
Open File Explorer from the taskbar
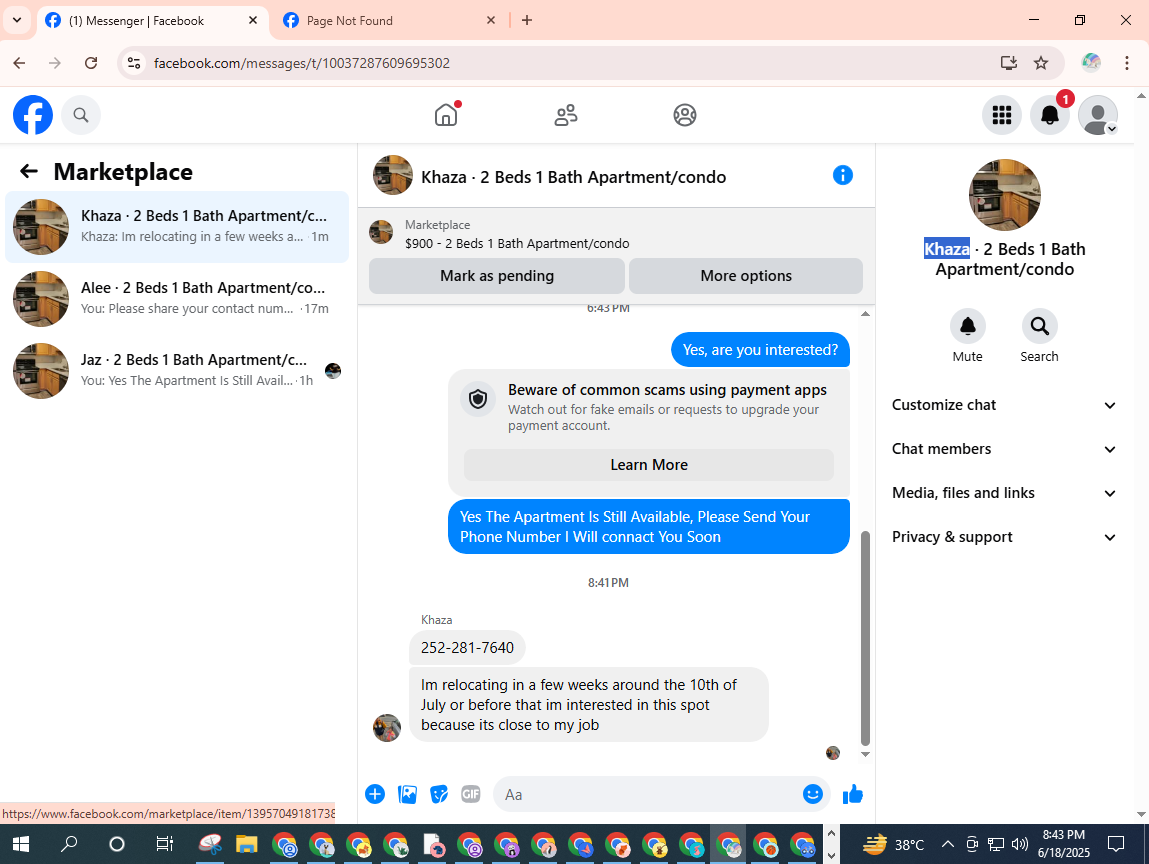point(246,844)
